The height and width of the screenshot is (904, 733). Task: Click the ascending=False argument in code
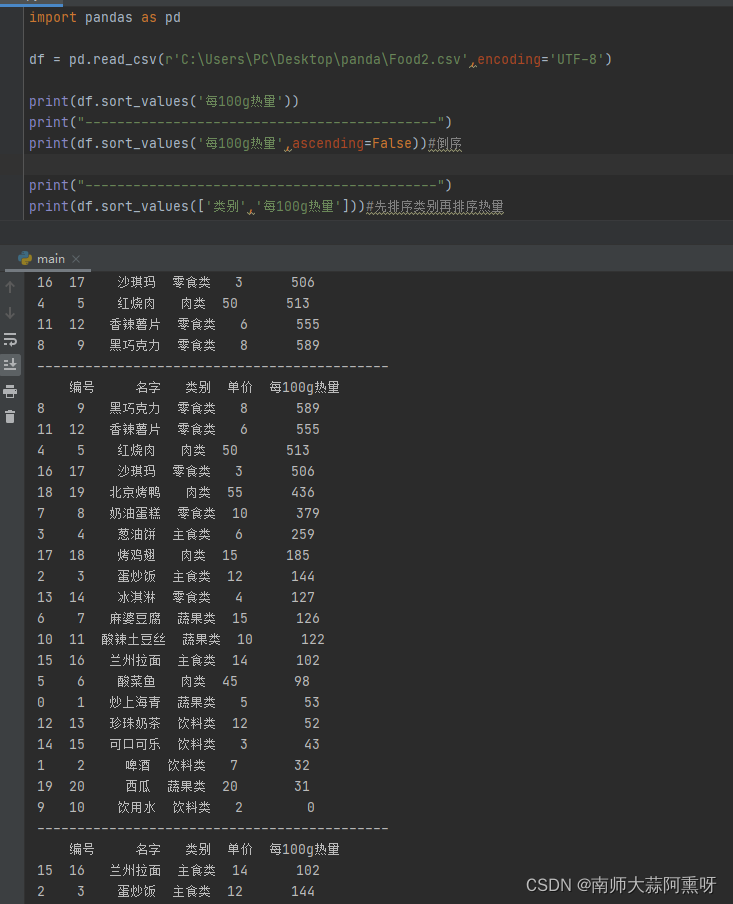[x=352, y=143]
